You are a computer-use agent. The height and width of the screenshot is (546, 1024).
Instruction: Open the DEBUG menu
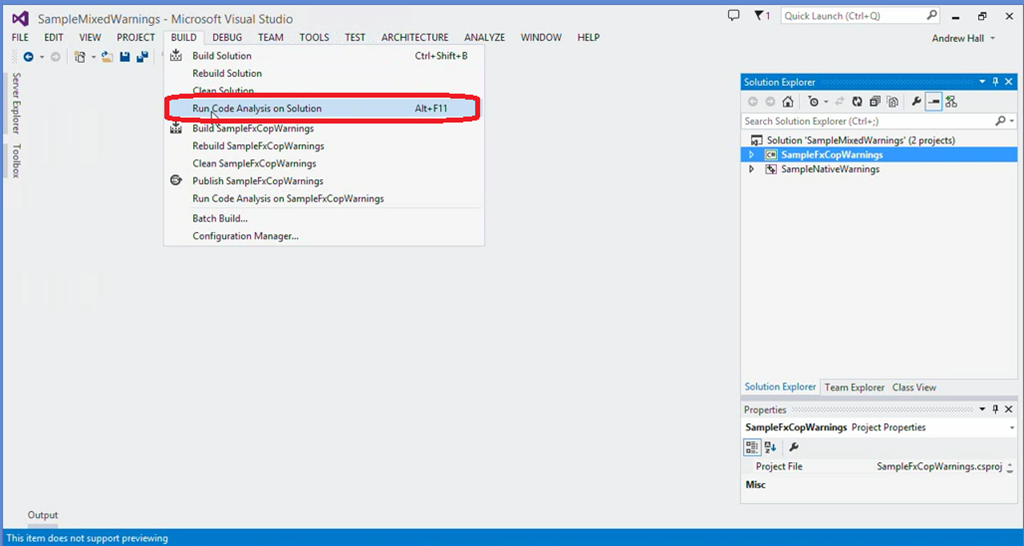[x=227, y=37]
